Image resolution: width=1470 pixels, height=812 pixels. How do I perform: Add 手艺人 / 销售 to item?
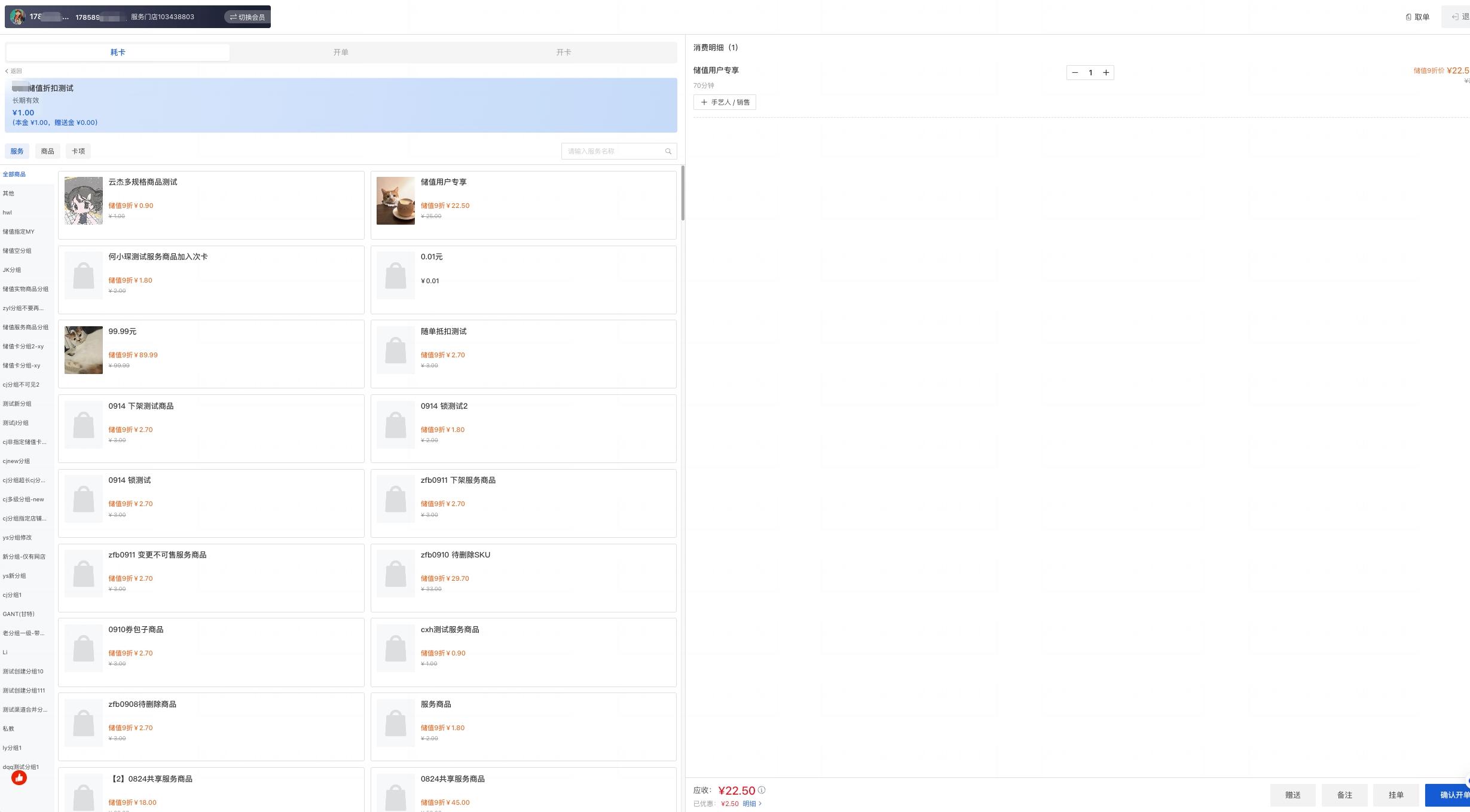725,102
